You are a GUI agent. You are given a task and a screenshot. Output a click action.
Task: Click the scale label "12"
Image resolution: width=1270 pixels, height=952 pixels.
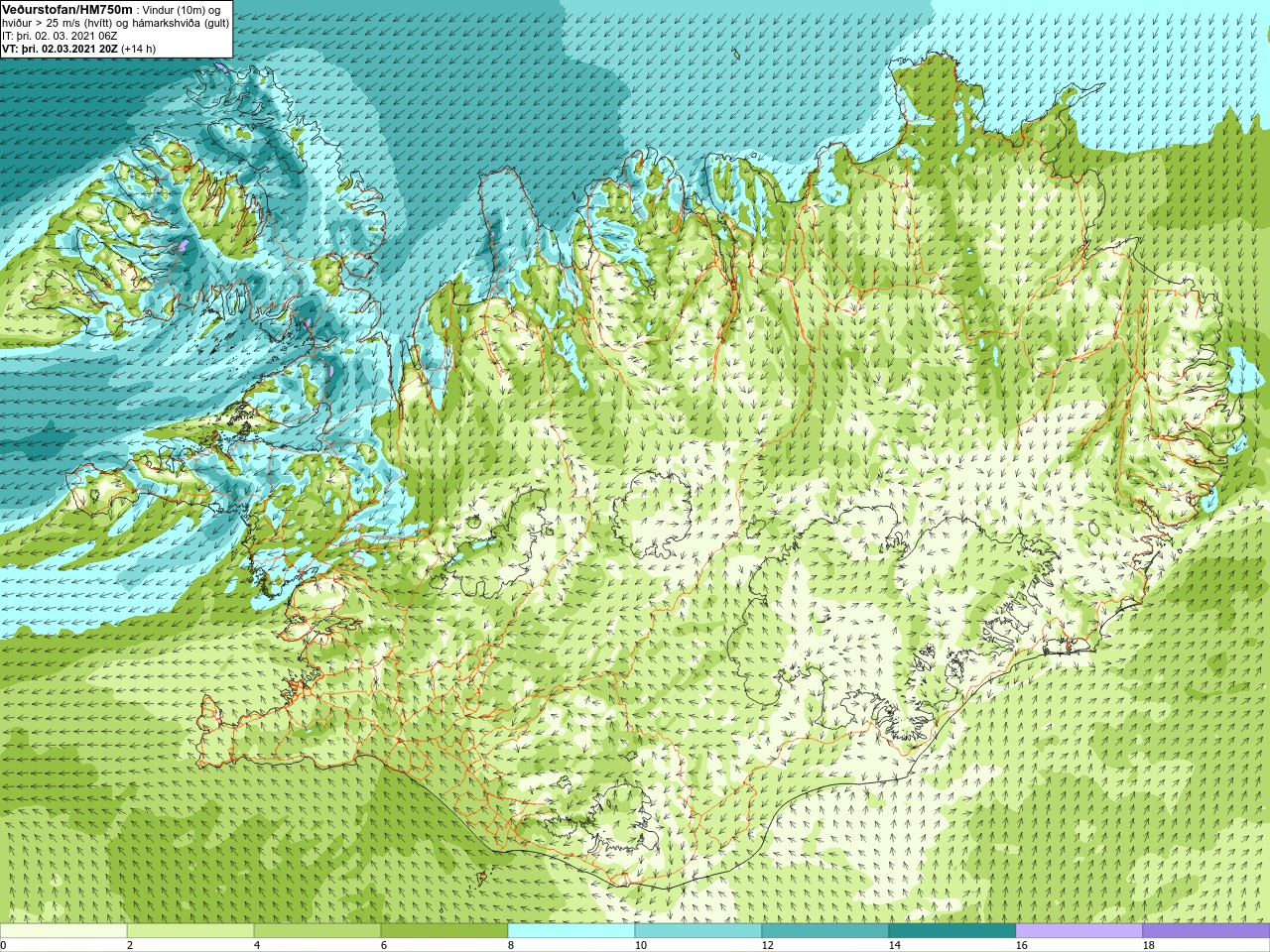tap(767, 945)
